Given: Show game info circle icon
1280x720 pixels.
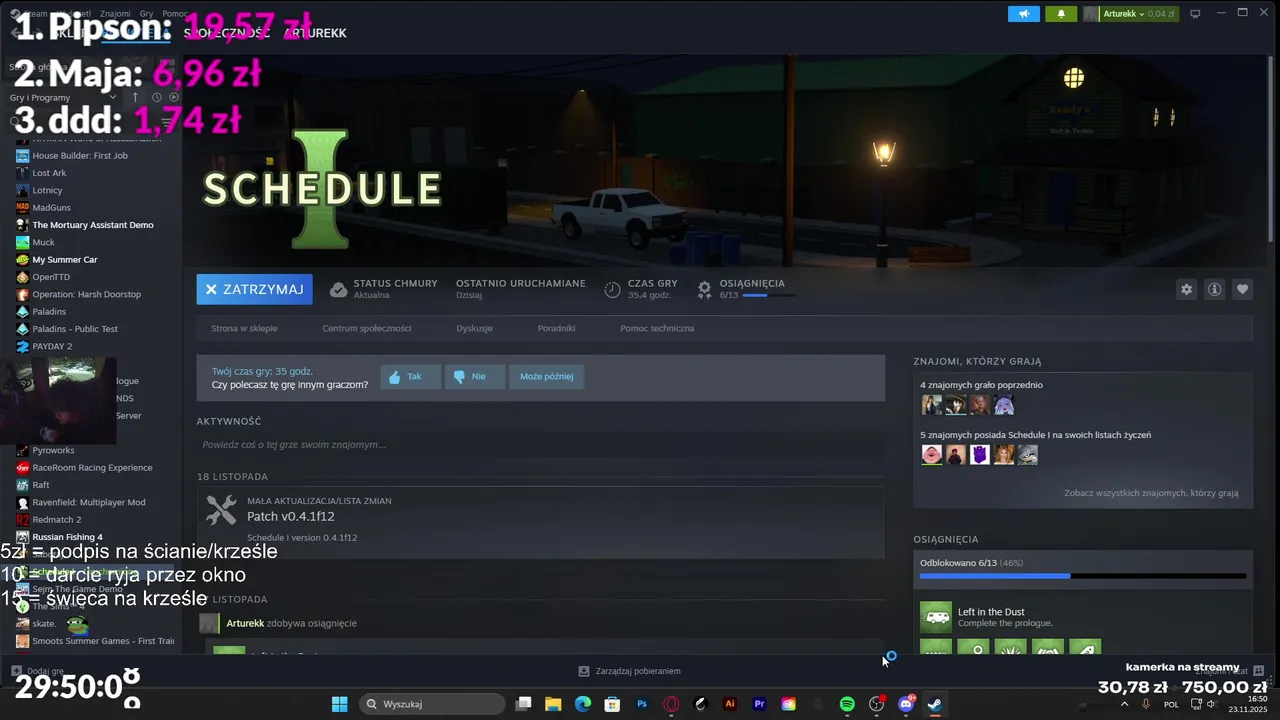Looking at the screenshot, I should (1214, 289).
